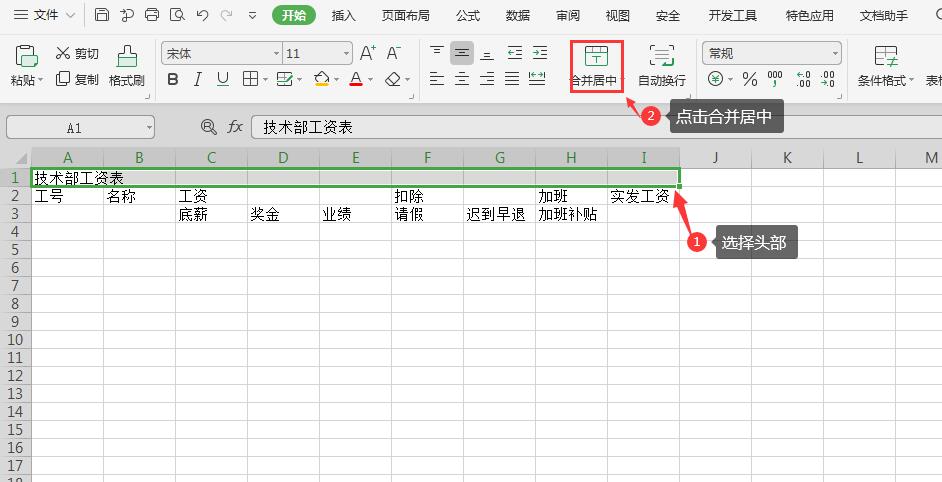This screenshot has height=482, width=942.
Task: Click the Merge and Center (合并居中) button
Action: coord(596,66)
